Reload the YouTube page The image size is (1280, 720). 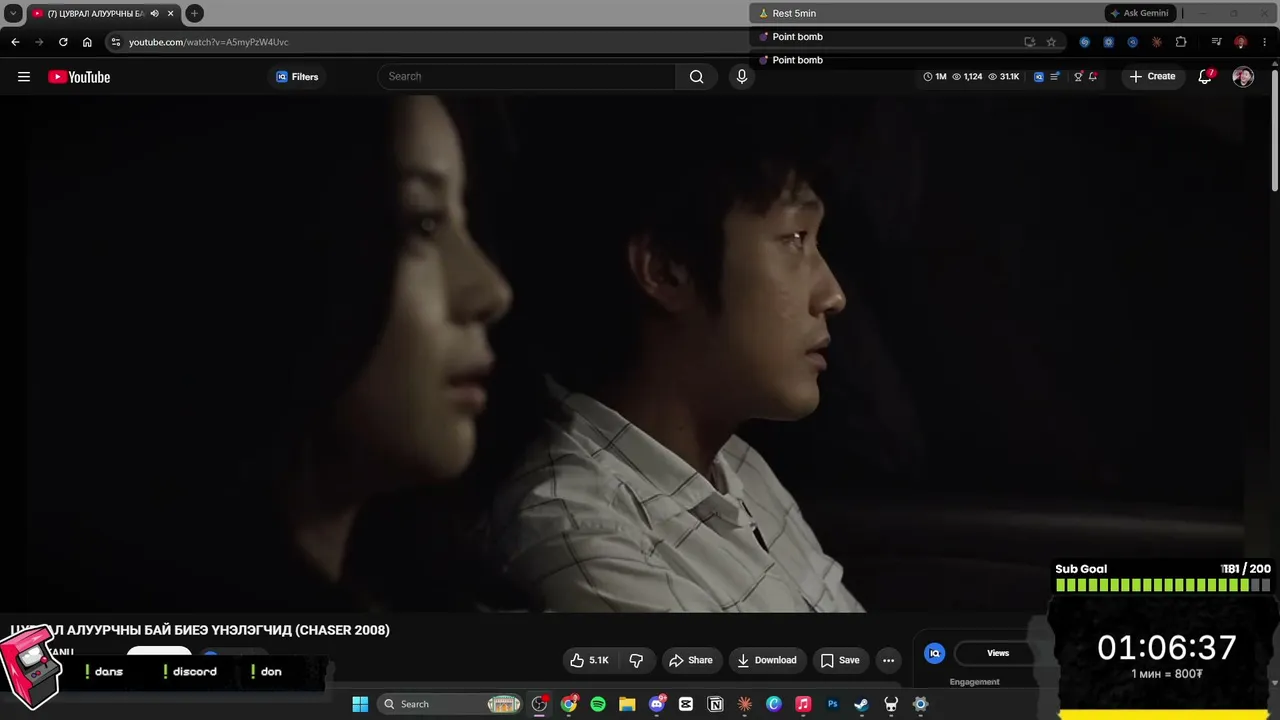point(63,42)
